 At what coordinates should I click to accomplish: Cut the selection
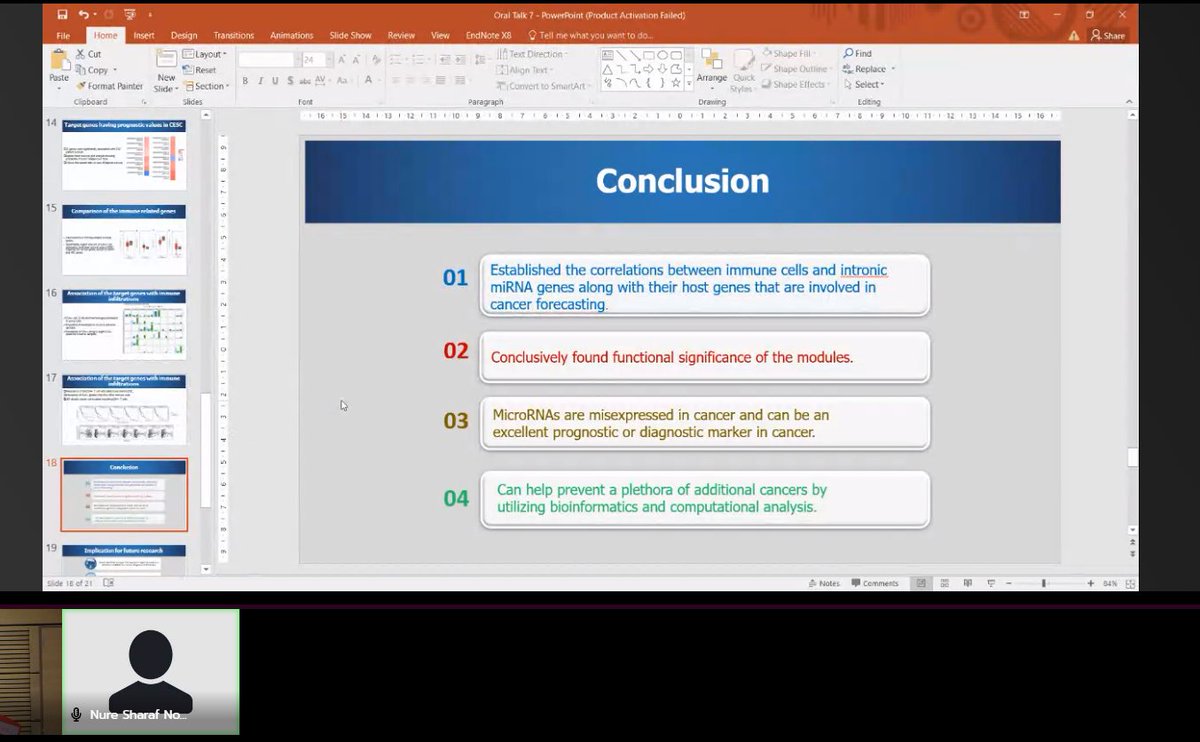point(88,54)
